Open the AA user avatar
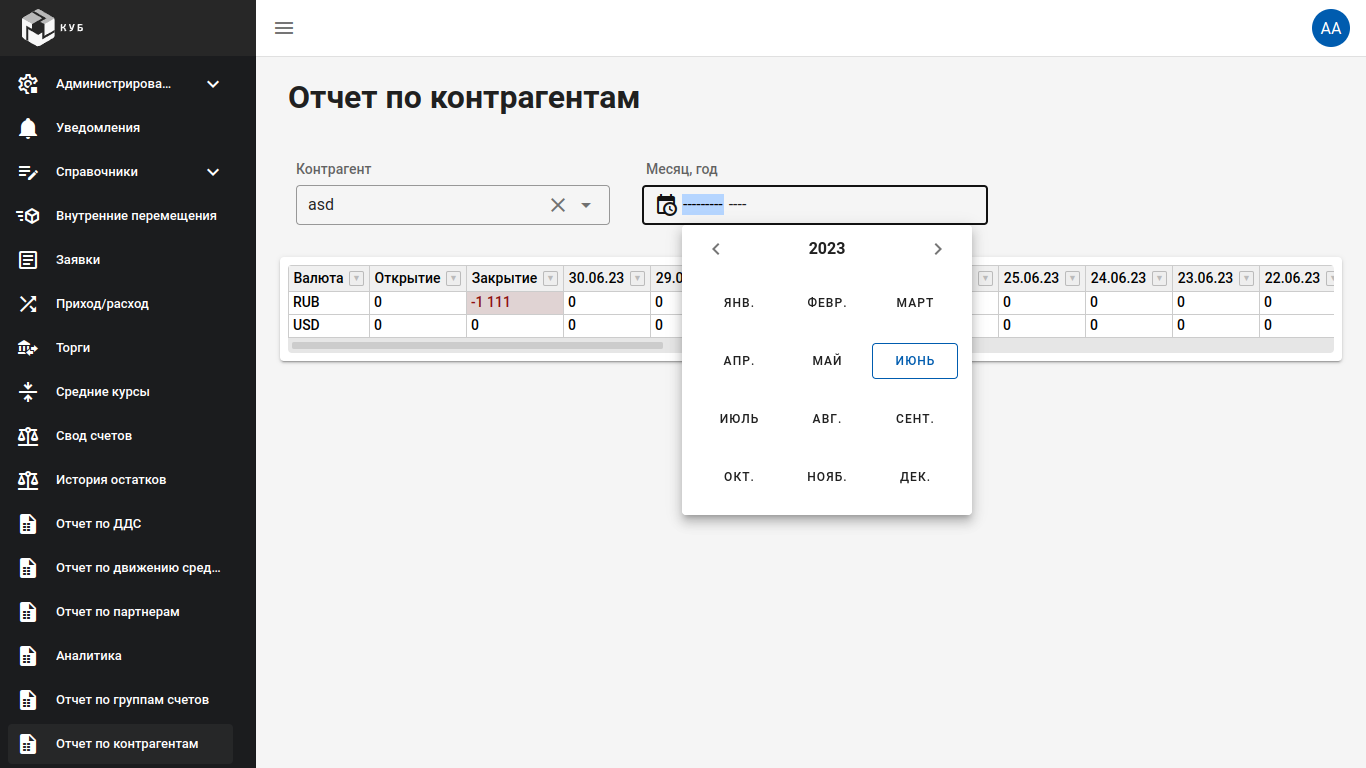This screenshot has width=1366, height=768. [1331, 28]
